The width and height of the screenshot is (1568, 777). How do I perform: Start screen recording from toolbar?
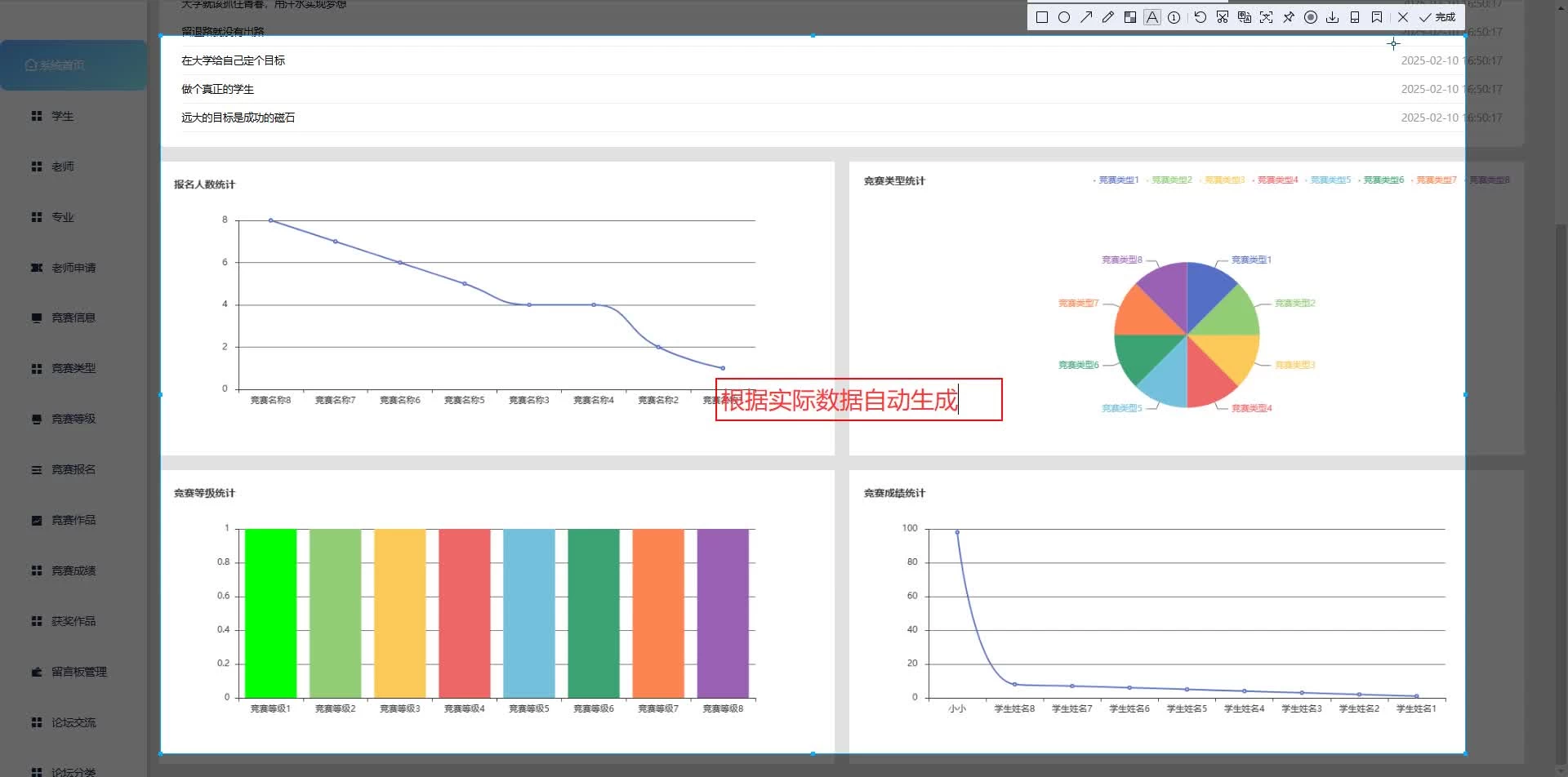point(1311,17)
